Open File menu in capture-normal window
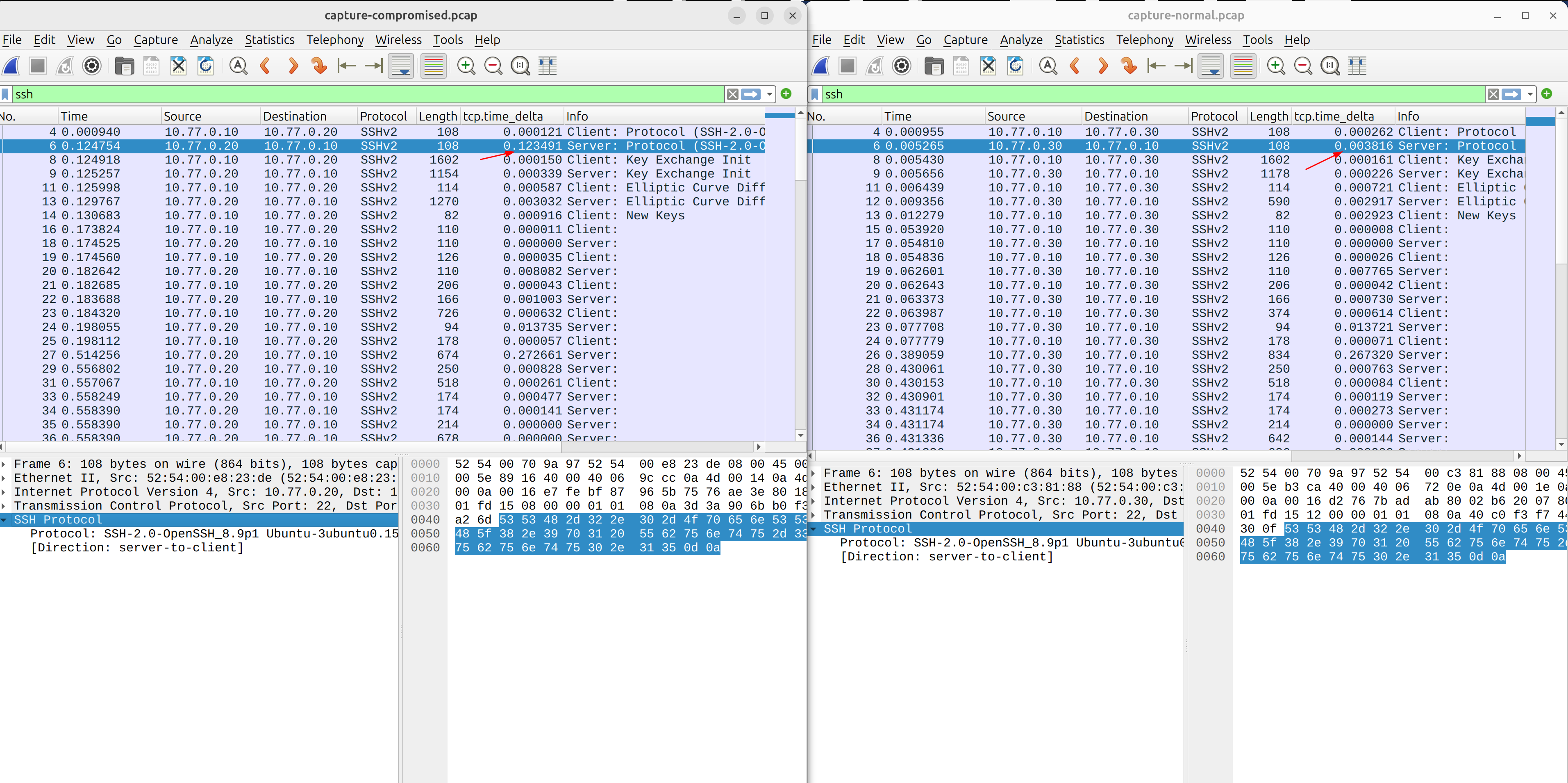This screenshot has height=783, width=1568. pos(821,40)
